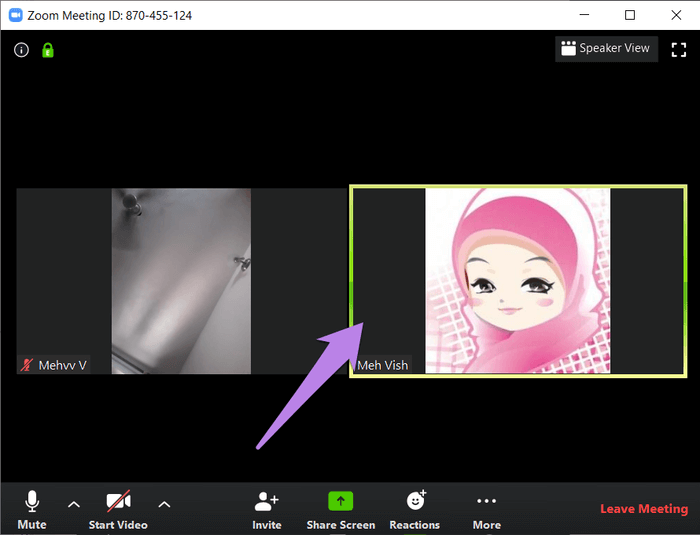Expand audio options arrow next to Mute

click(73, 504)
